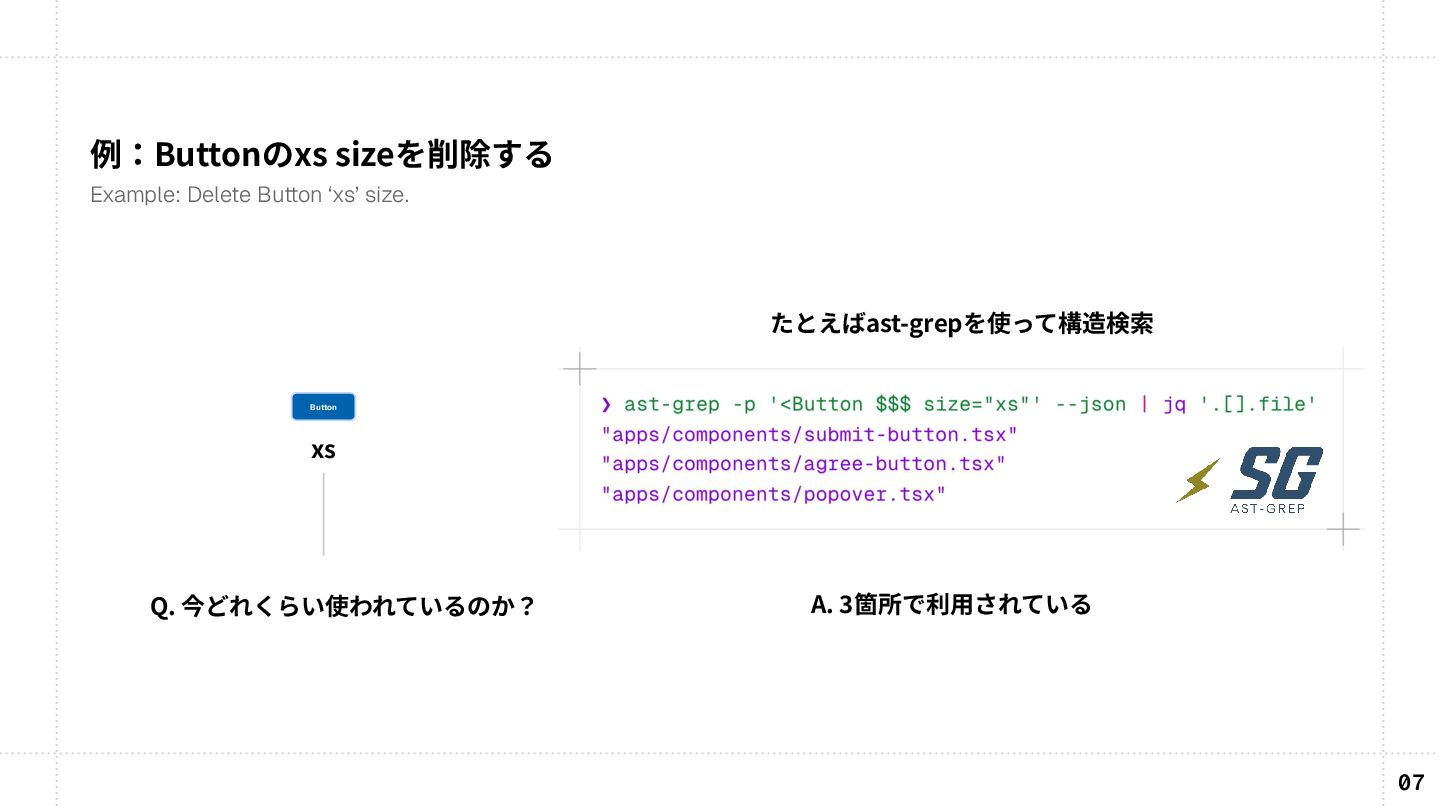Click the vertical line below xs label
1440x810 pixels.
(323, 514)
